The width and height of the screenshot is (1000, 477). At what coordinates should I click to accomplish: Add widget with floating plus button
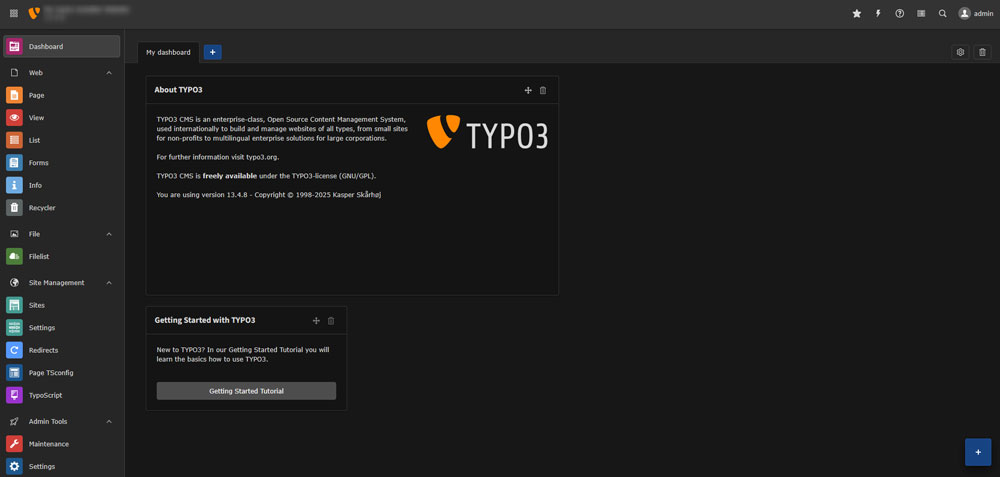tap(978, 452)
